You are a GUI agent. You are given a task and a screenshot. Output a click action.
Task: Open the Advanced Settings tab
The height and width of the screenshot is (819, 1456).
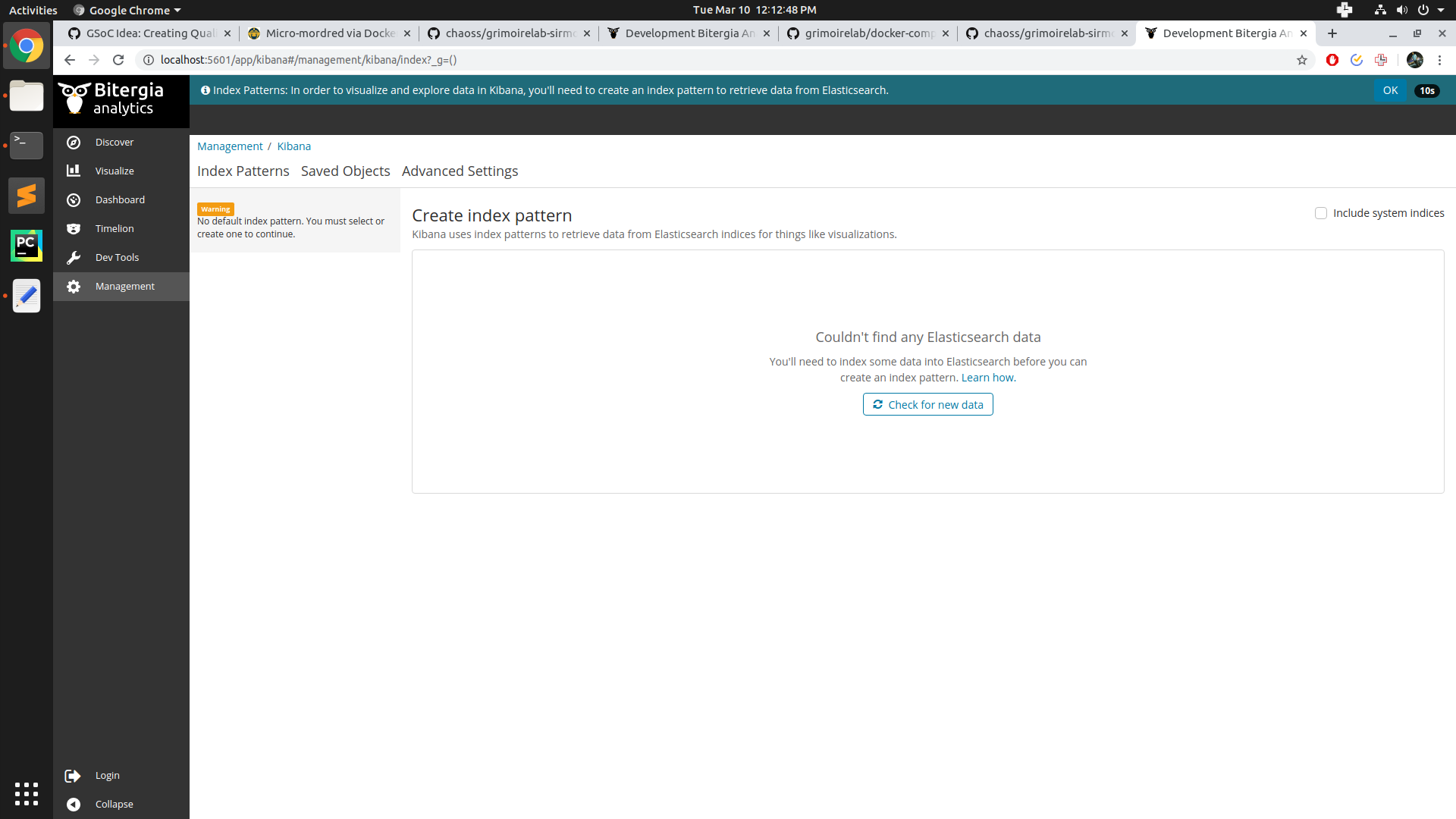pos(460,171)
